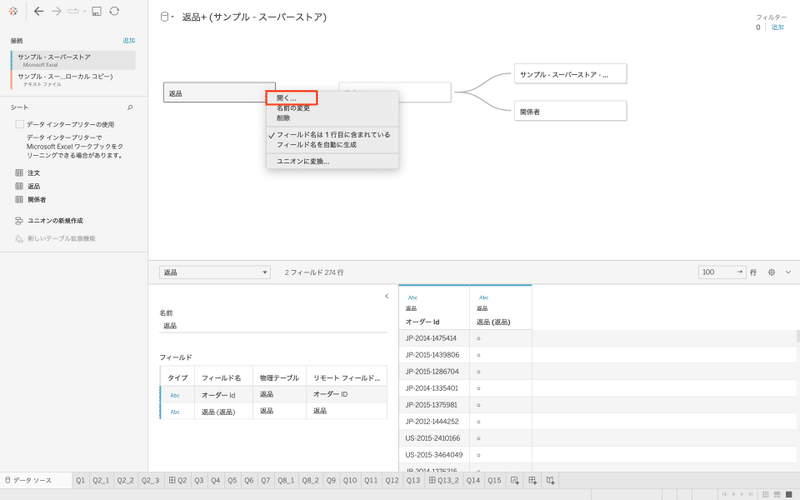Click cell US-2015-2410166

[x=433, y=438]
